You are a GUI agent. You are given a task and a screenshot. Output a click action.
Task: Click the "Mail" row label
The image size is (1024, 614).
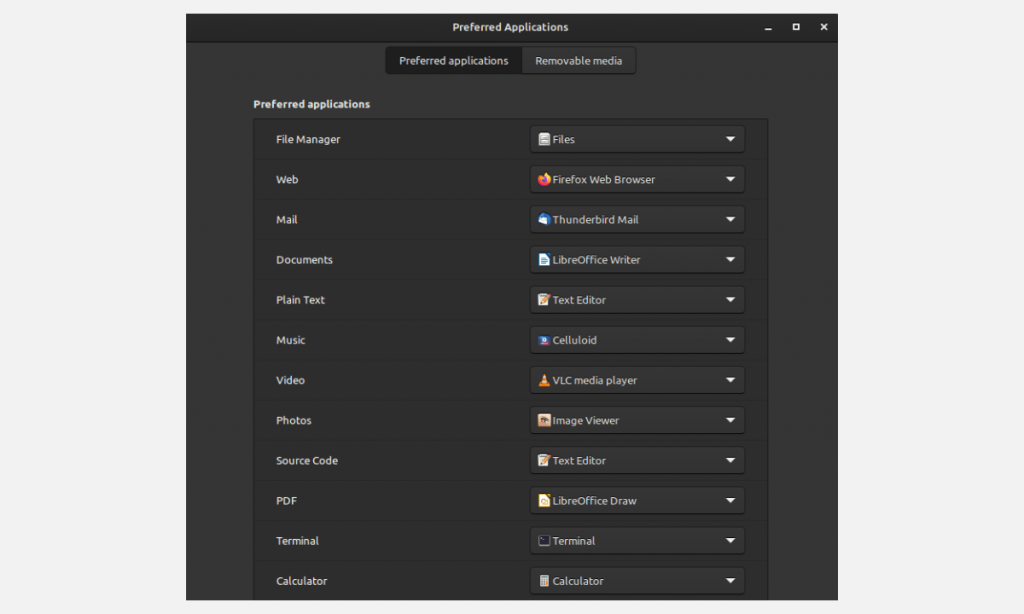click(287, 219)
